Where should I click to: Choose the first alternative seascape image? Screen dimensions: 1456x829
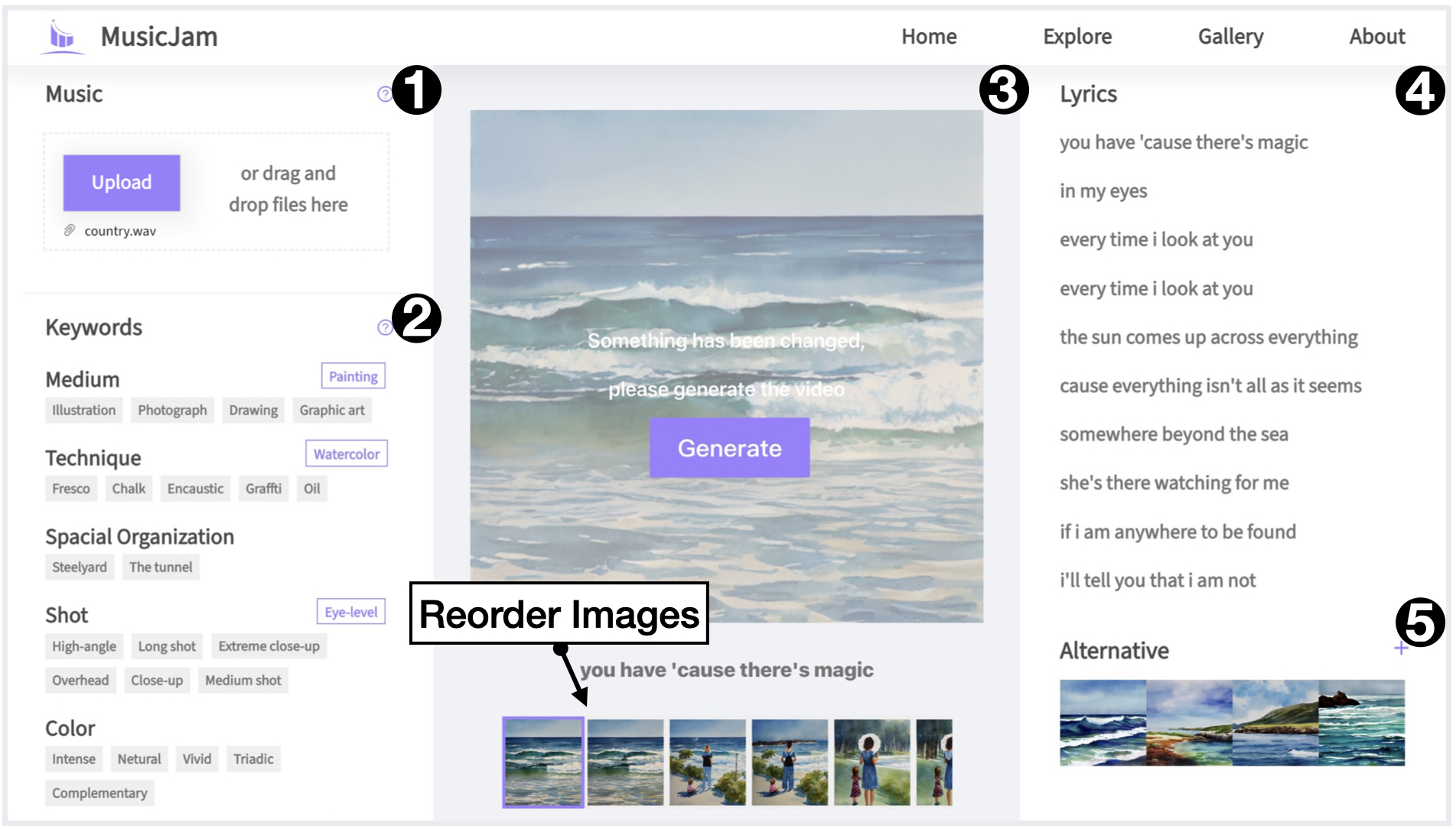1103,723
